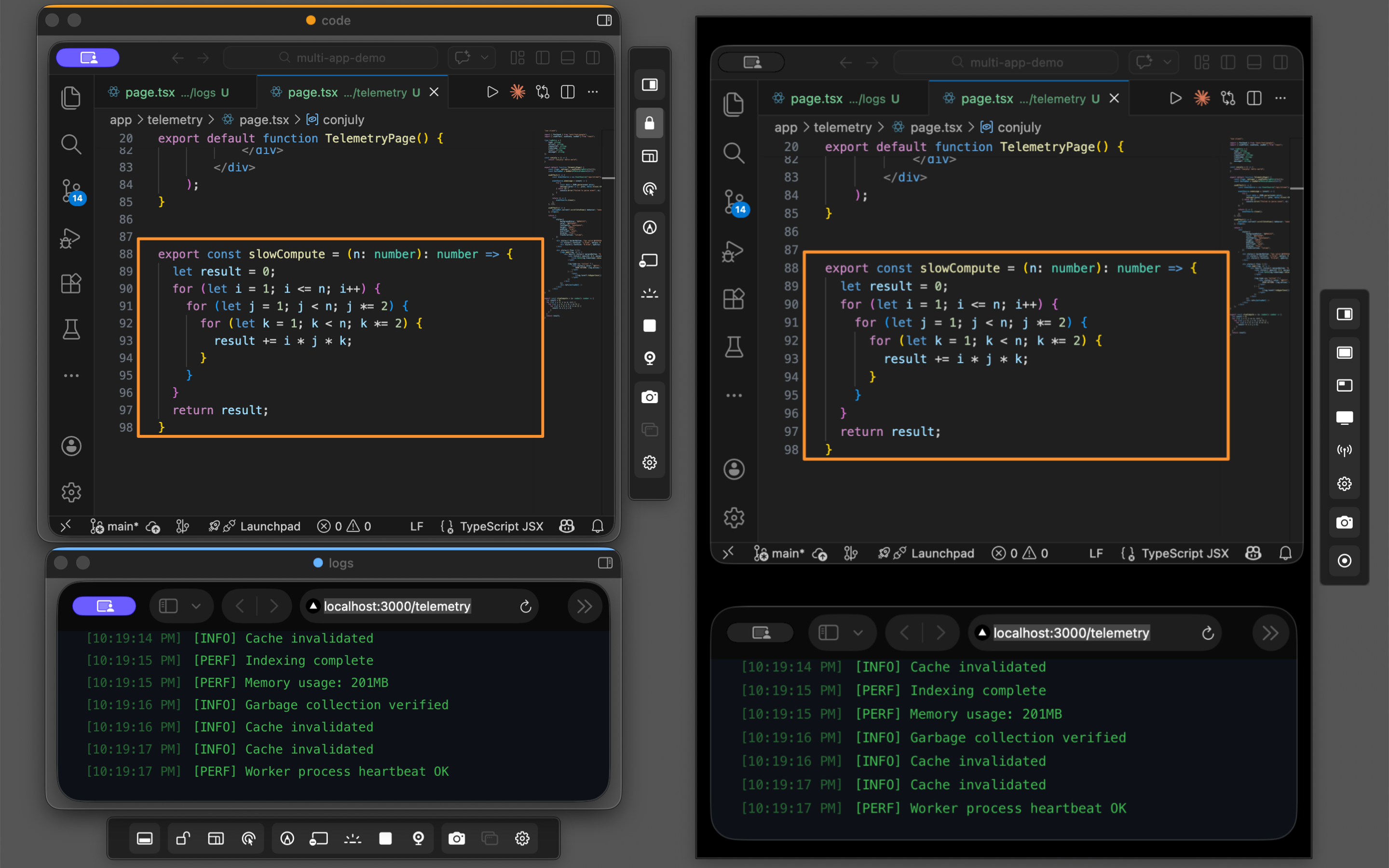Open notifications via the bell in status bar

597,526
